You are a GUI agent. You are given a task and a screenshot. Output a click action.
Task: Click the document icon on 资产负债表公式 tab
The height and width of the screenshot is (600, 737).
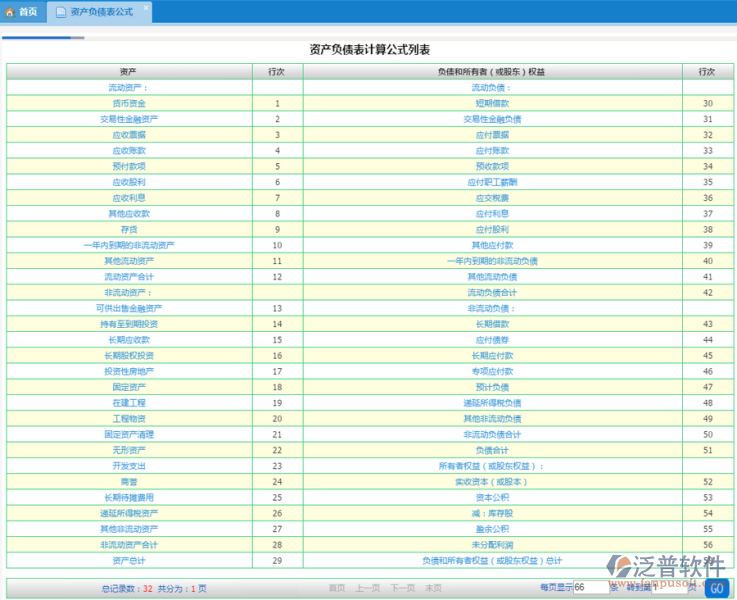(x=61, y=12)
